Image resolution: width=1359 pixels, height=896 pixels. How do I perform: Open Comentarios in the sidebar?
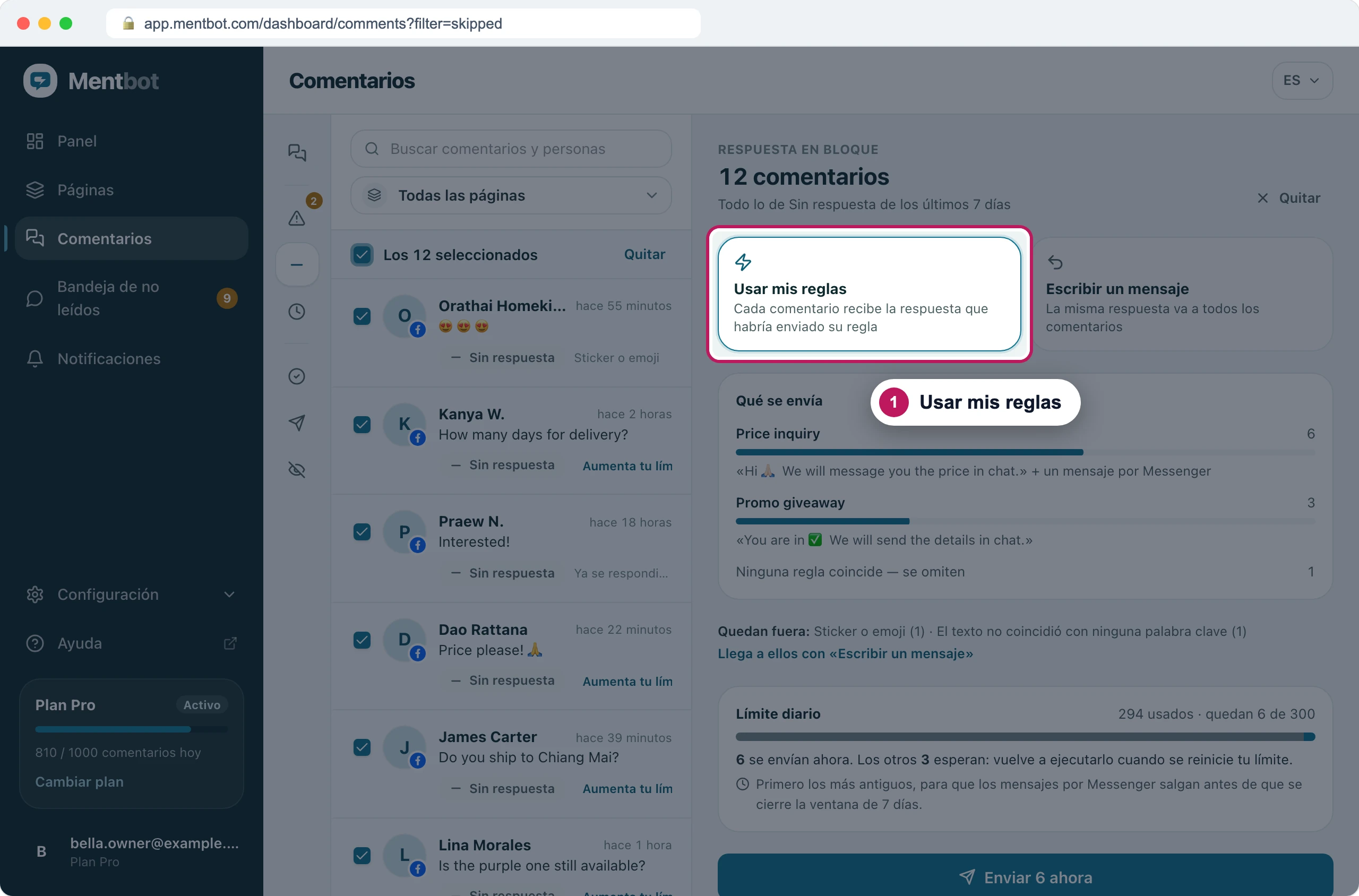(x=132, y=238)
